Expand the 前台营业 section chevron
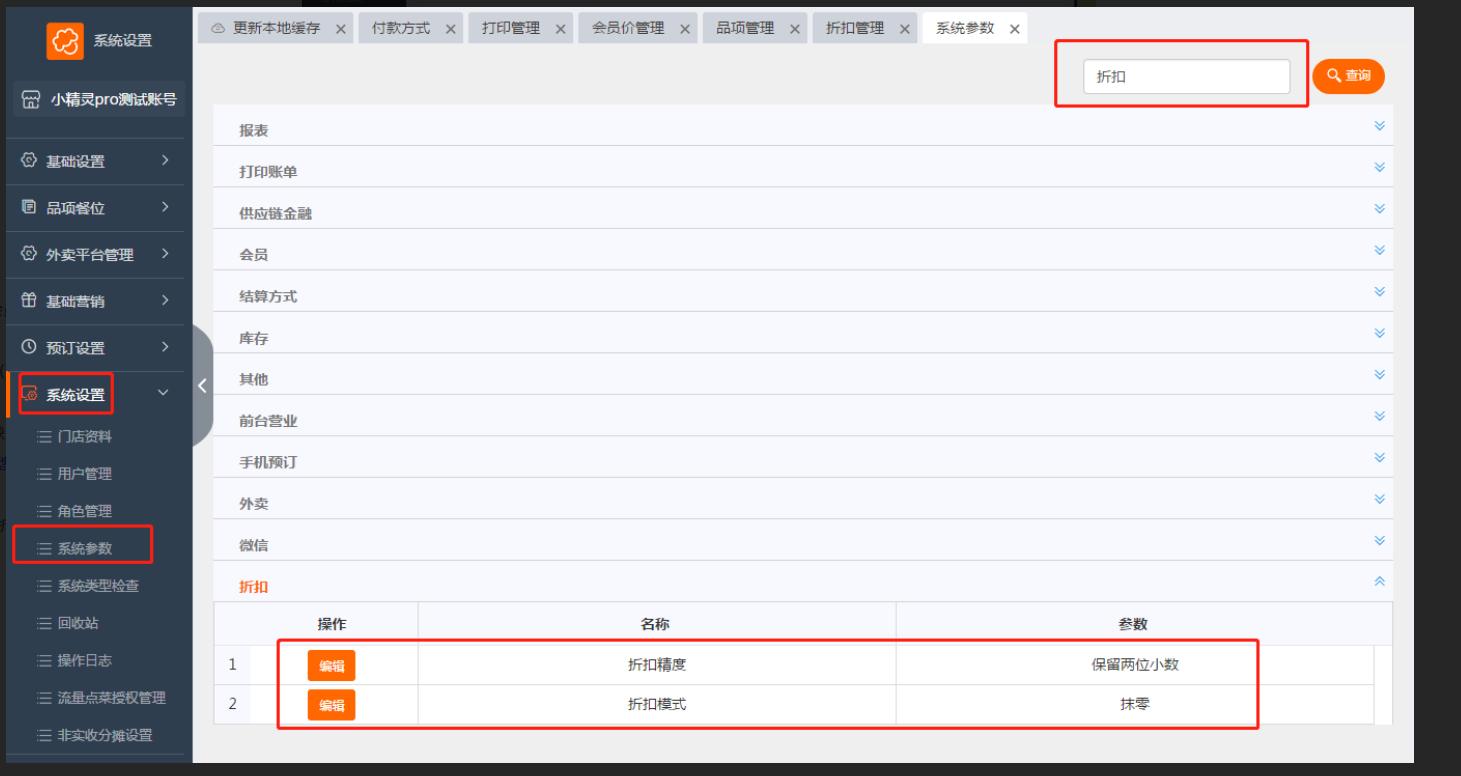This screenshot has width=1461, height=776. tap(1380, 416)
